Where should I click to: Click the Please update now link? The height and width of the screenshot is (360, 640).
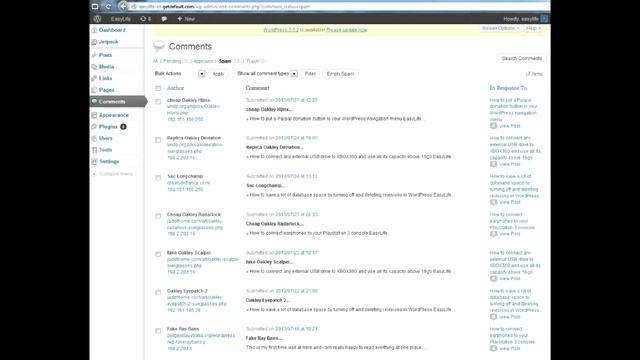[x=347, y=30]
